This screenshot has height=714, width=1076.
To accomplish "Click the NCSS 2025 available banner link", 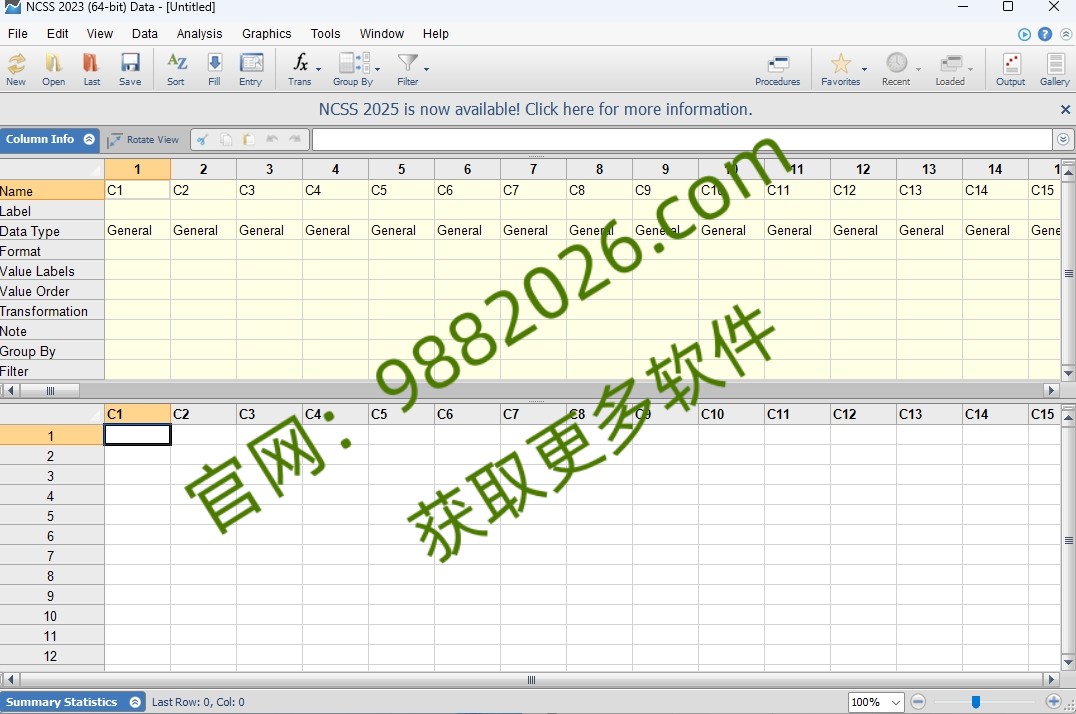I will [535, 109].
